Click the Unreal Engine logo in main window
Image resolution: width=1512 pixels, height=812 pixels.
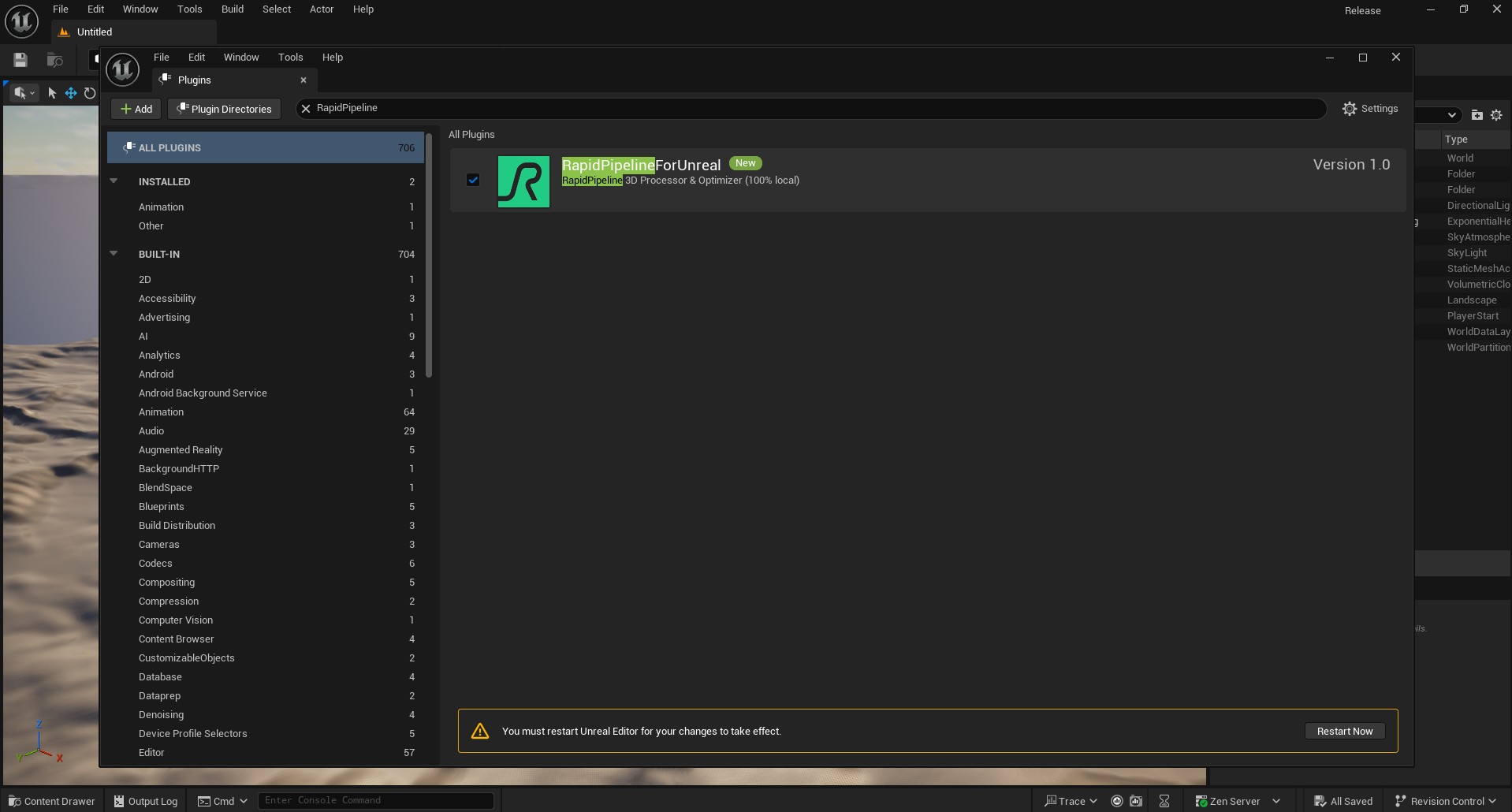pyautogui.click(x=21, y=21)
